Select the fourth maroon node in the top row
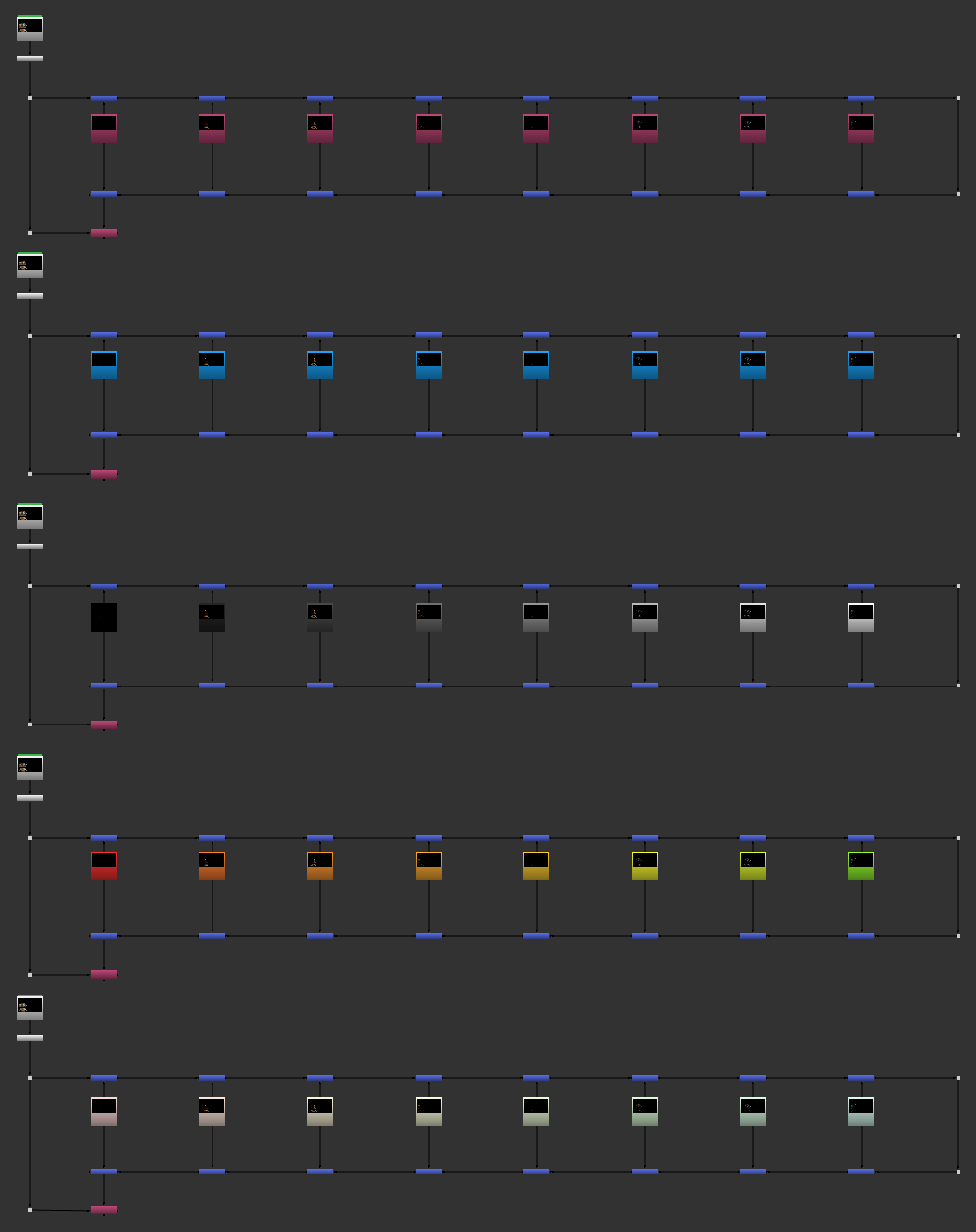 [429, 128]
